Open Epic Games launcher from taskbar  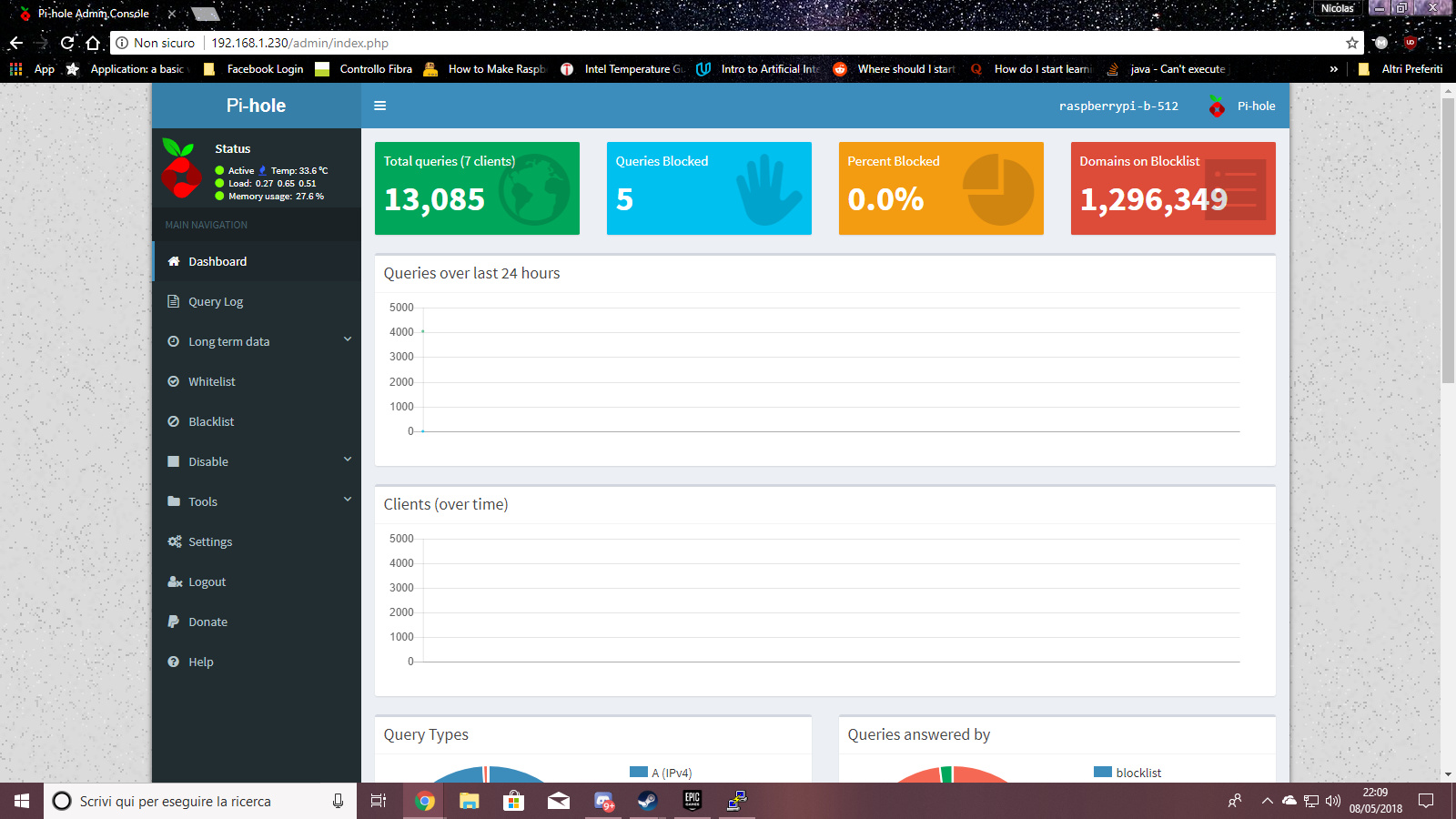(x=692, y=801)
